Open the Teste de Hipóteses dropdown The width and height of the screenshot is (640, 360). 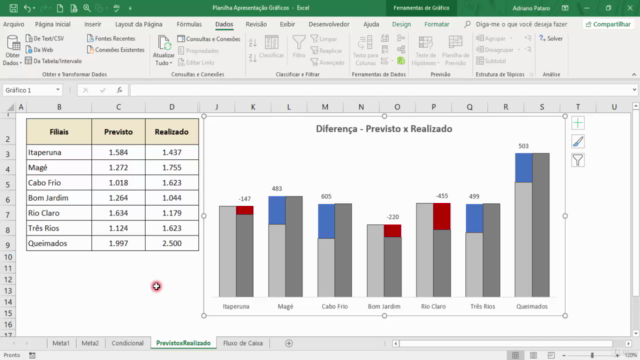pyautogui.click(x=425, y=51)
